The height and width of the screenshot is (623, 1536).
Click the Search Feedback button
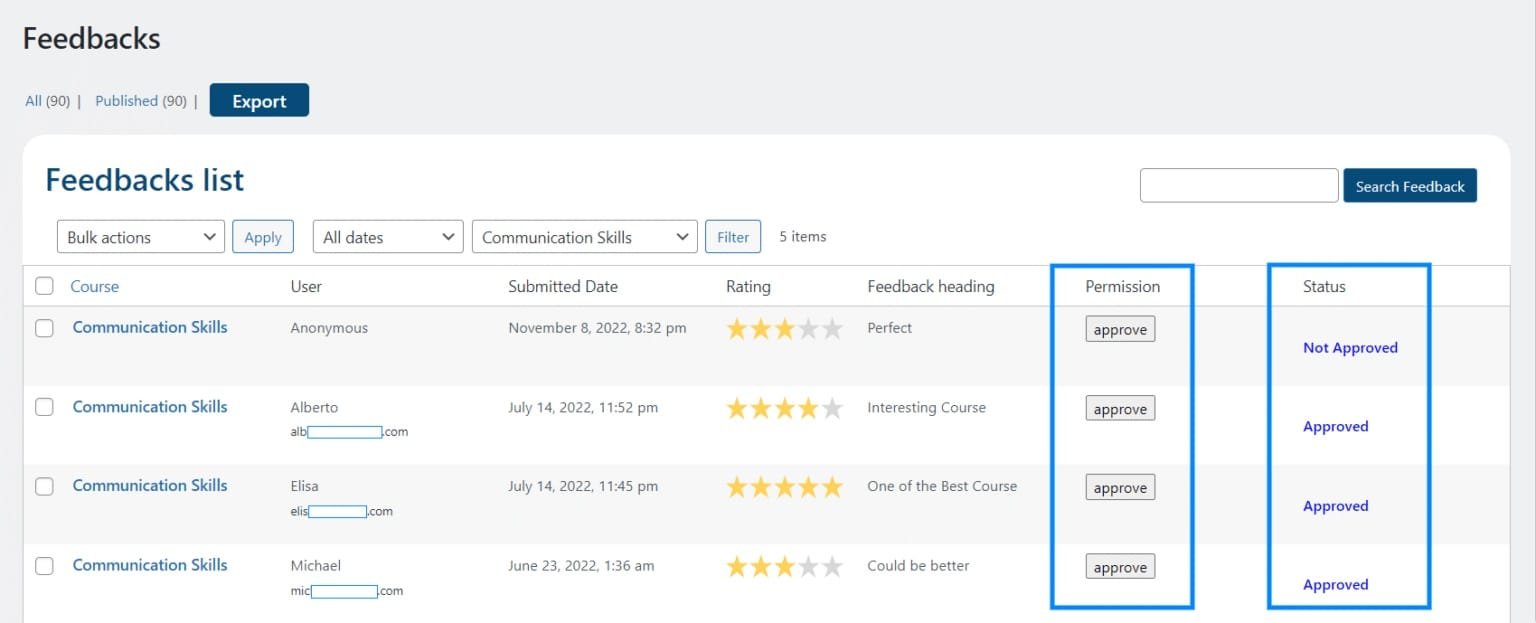[1410, 186]
